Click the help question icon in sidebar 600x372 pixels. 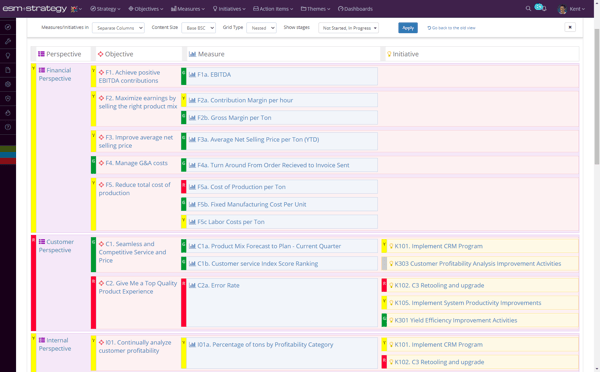click(x=8, y=127)
